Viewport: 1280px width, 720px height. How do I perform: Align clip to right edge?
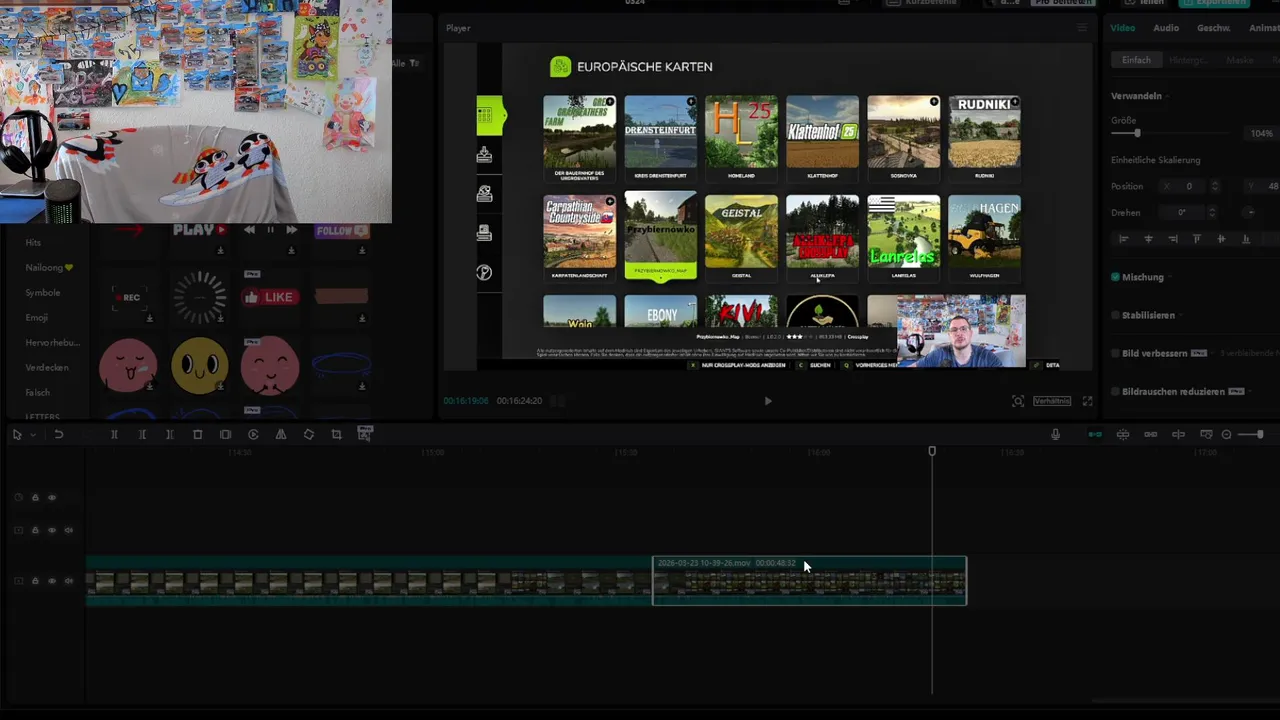tap(1173, 239)
